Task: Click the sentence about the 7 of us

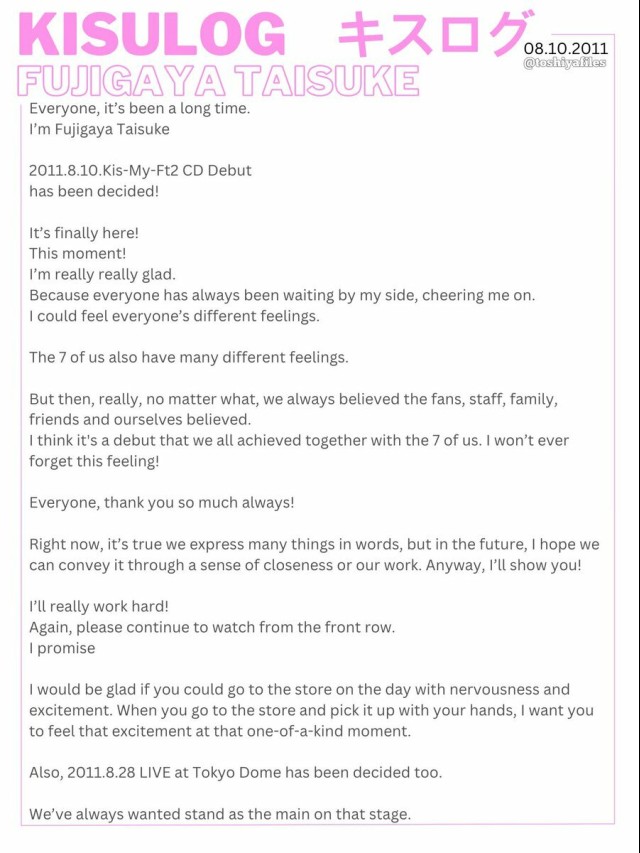Action: tap(189, 357)
